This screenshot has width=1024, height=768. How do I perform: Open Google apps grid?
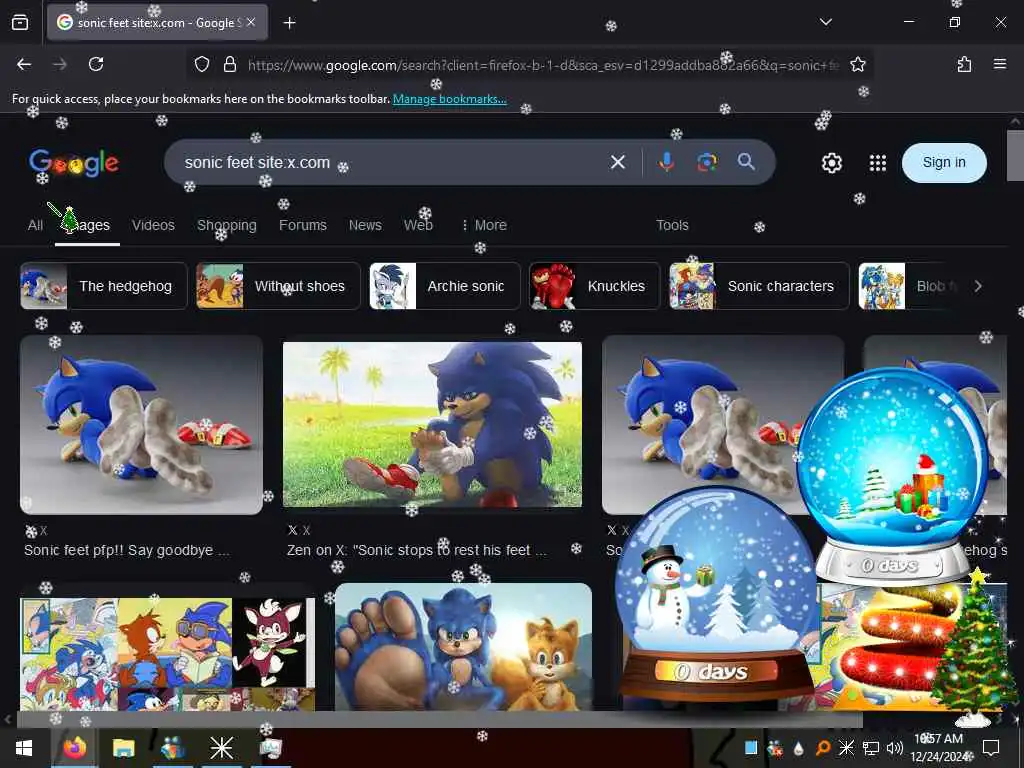coord(878,163)
